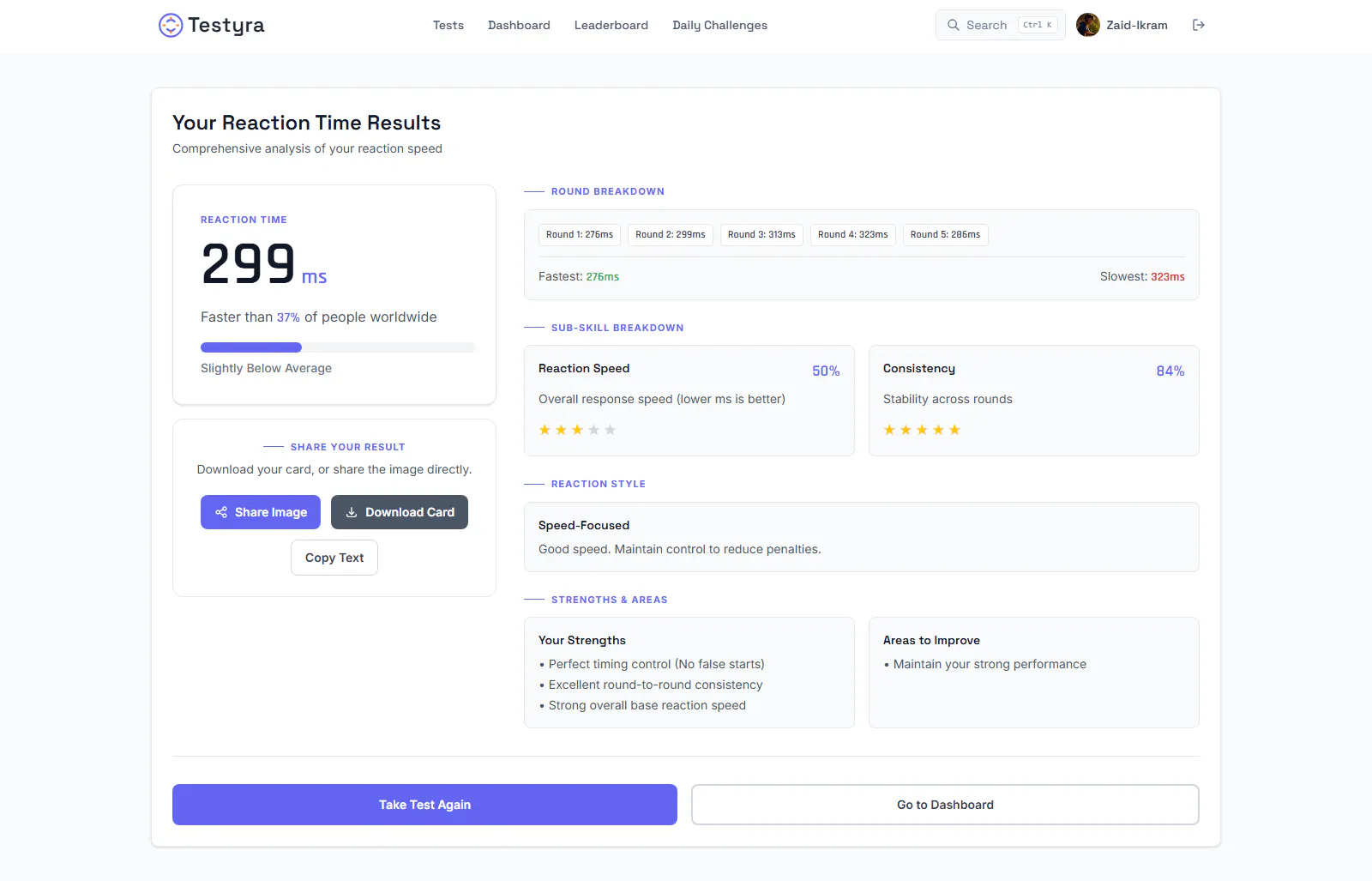Viewport: 1372px width, 881px height.
Task: Select the Round 5: 286ms chip
Action: click(x=945, y=235)
